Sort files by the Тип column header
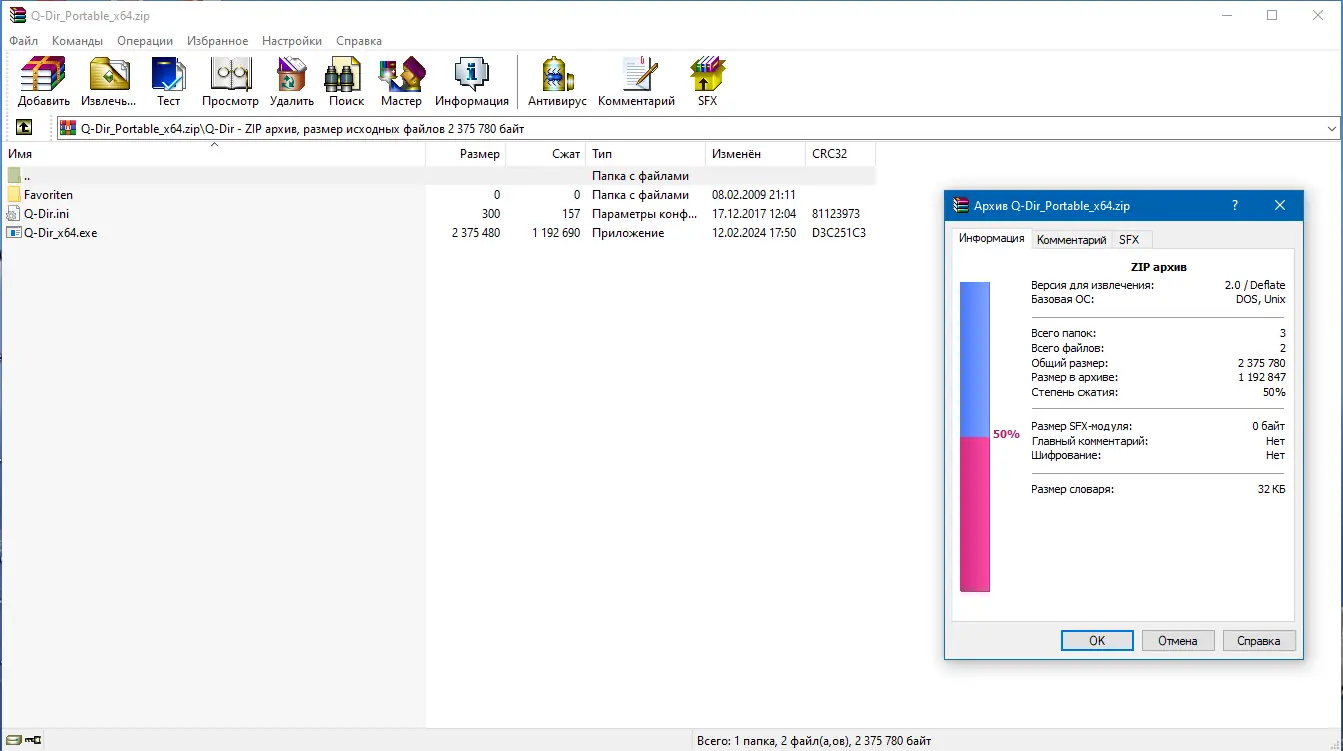 point(645,154)
